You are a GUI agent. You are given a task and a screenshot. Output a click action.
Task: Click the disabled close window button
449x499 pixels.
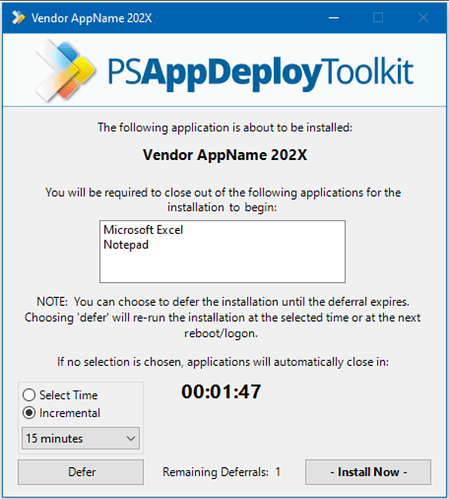pyautogui.click(x=423, y=17)
